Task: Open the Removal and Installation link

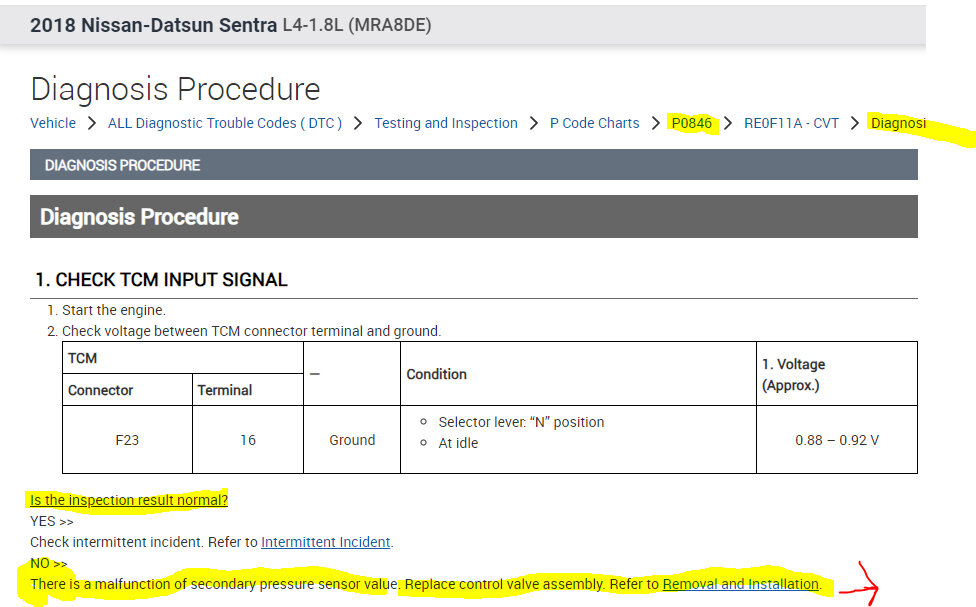Action: click(741, 584)
